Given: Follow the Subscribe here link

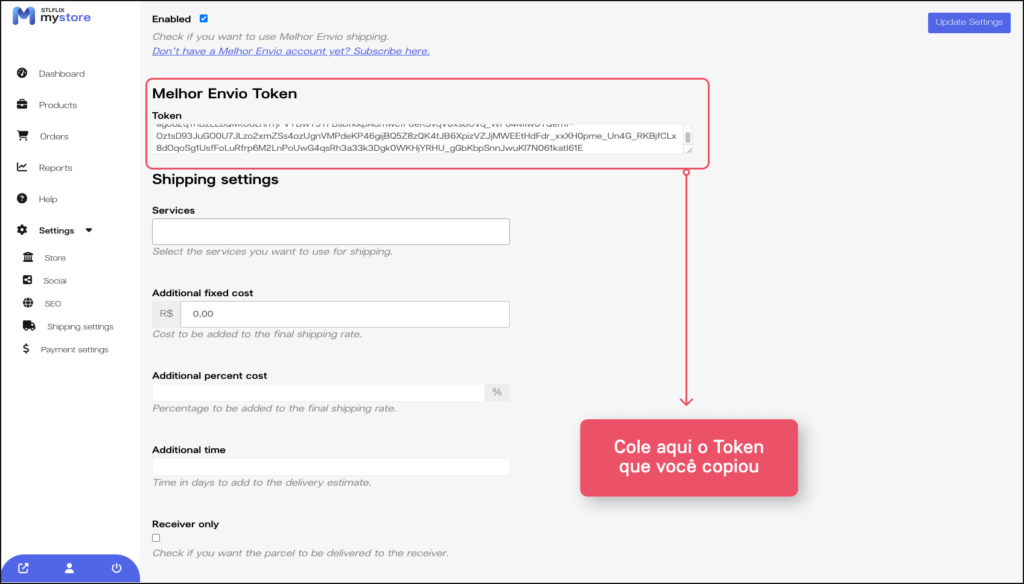Looking at the screenshot, I should (x=291, y=51).
